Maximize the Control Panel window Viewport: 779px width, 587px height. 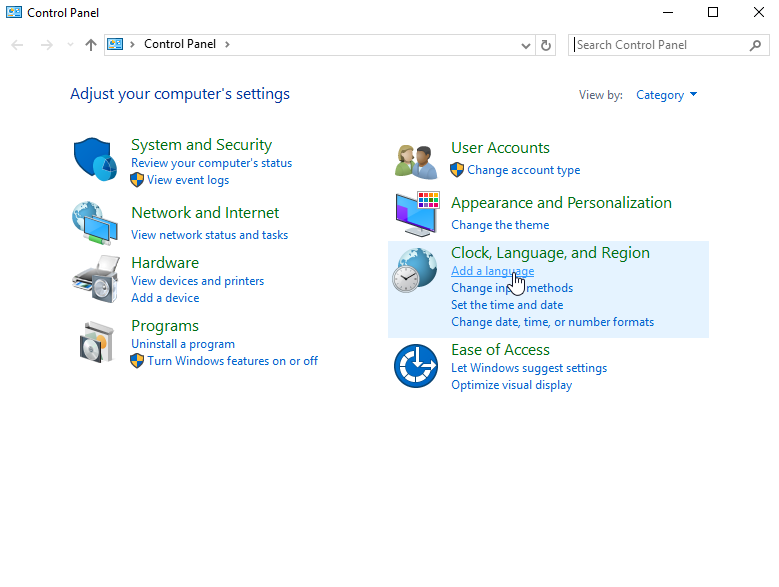tap(713, 12)
